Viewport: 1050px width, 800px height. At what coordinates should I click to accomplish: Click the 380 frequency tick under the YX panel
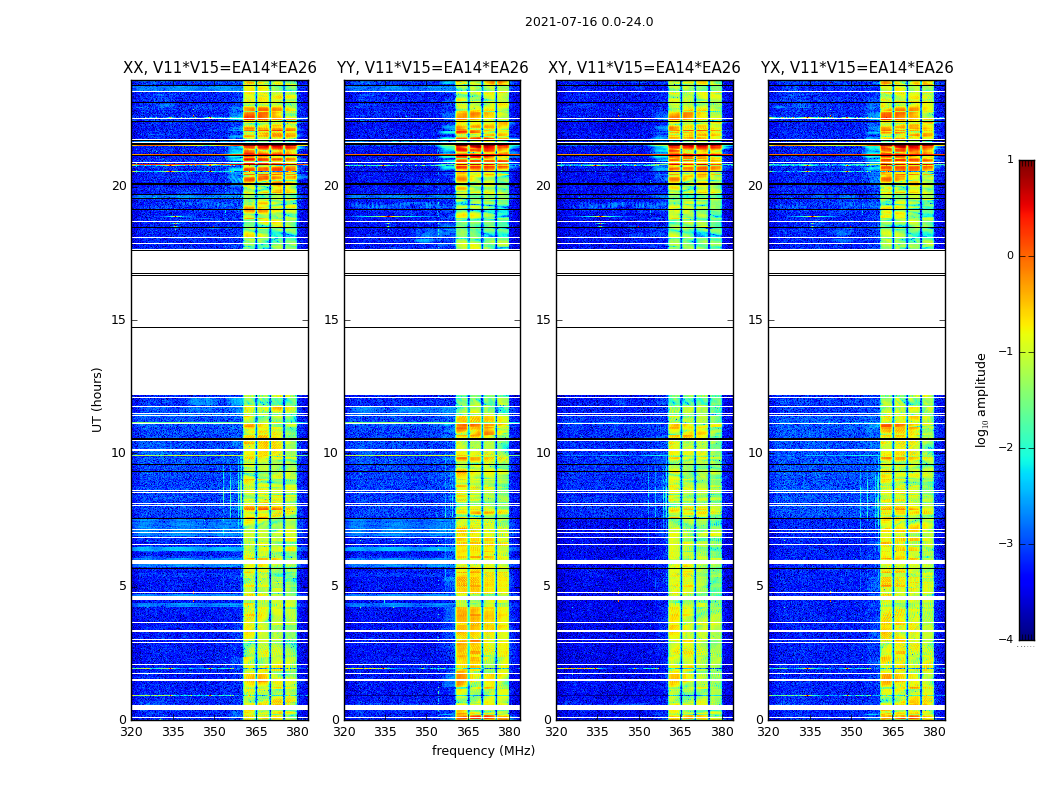click(934, 732)
